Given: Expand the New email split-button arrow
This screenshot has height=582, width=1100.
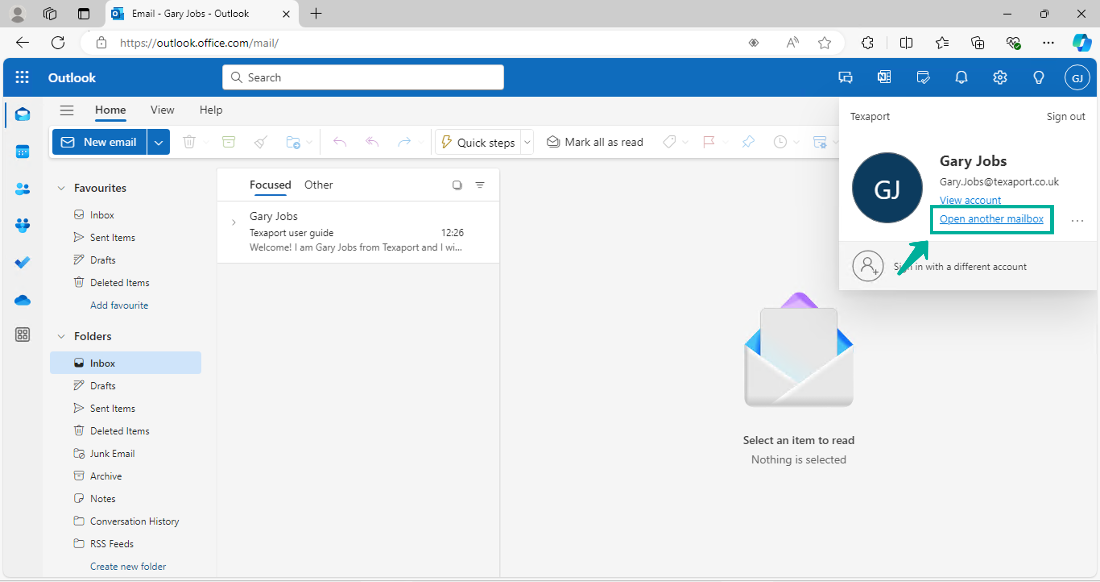Looking at the screenshot, I should pos(157,141).
